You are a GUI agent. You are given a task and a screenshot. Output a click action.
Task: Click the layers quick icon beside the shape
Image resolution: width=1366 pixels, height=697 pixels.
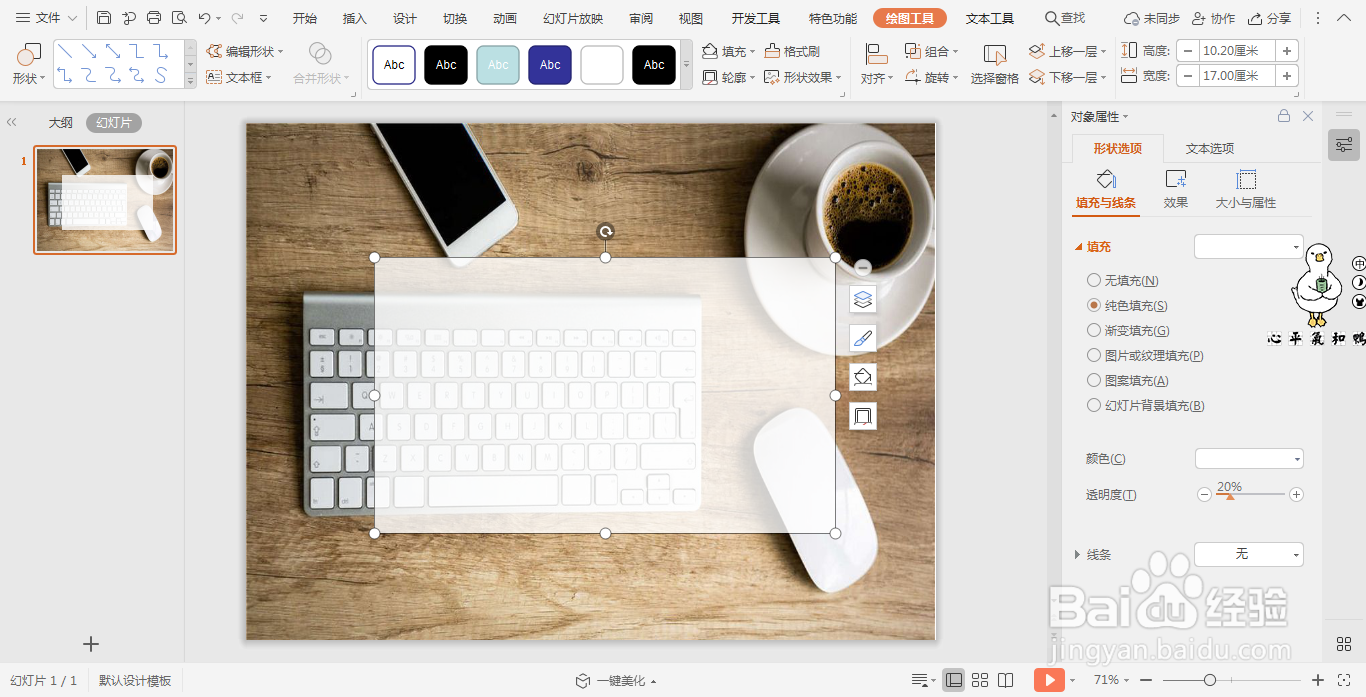(x=862, y=298)
